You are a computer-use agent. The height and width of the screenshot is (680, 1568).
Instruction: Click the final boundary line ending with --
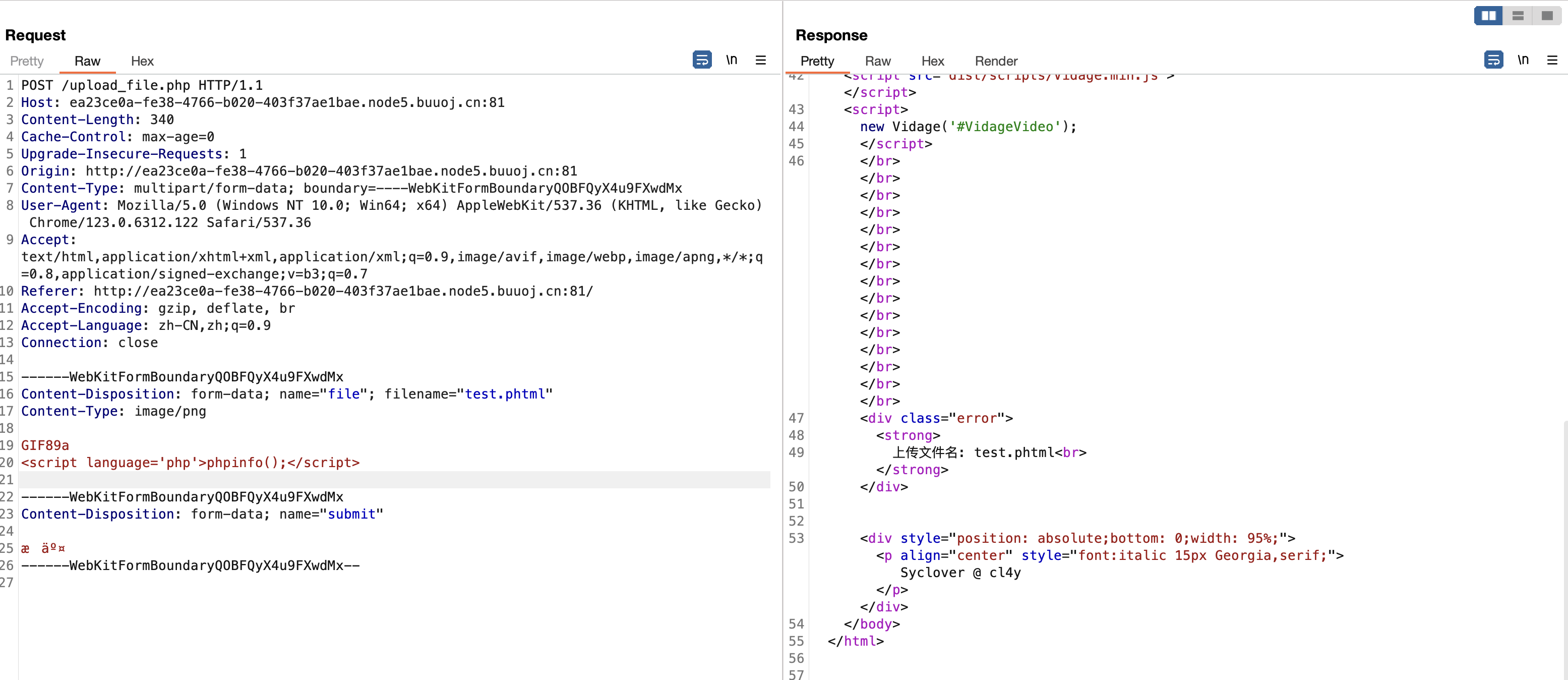tap(191, 565)
